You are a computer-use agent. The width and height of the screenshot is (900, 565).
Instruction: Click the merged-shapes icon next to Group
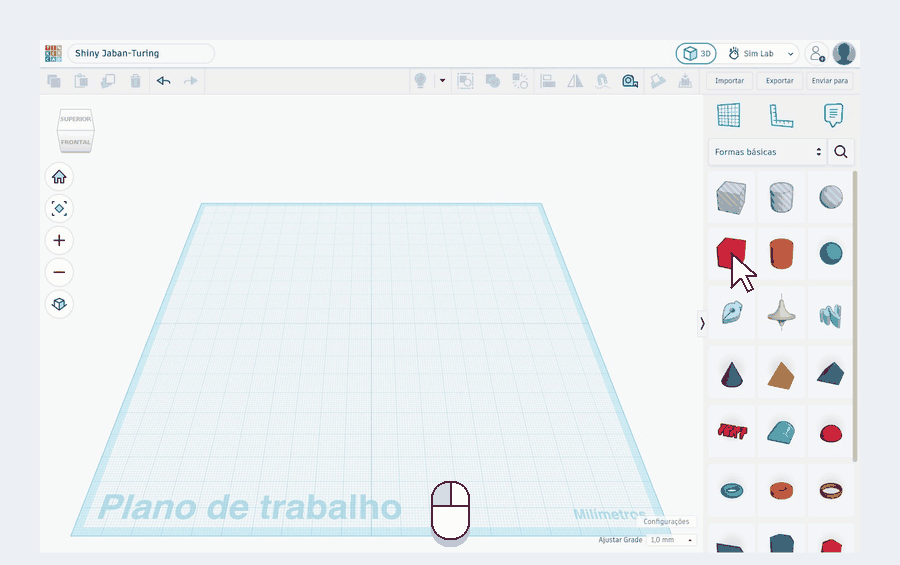[x=492, y=81]
